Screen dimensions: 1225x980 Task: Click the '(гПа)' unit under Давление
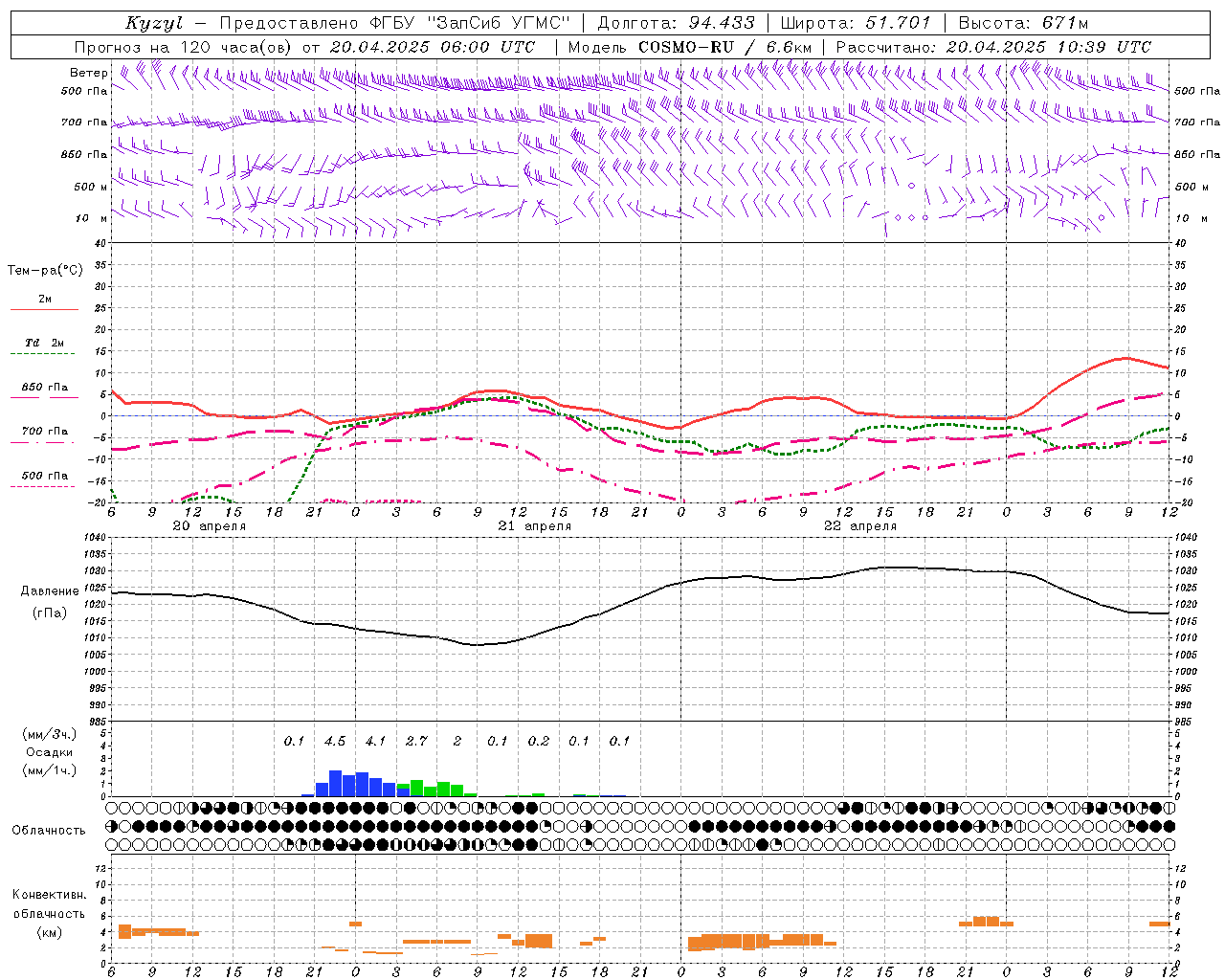click(50, 612)
